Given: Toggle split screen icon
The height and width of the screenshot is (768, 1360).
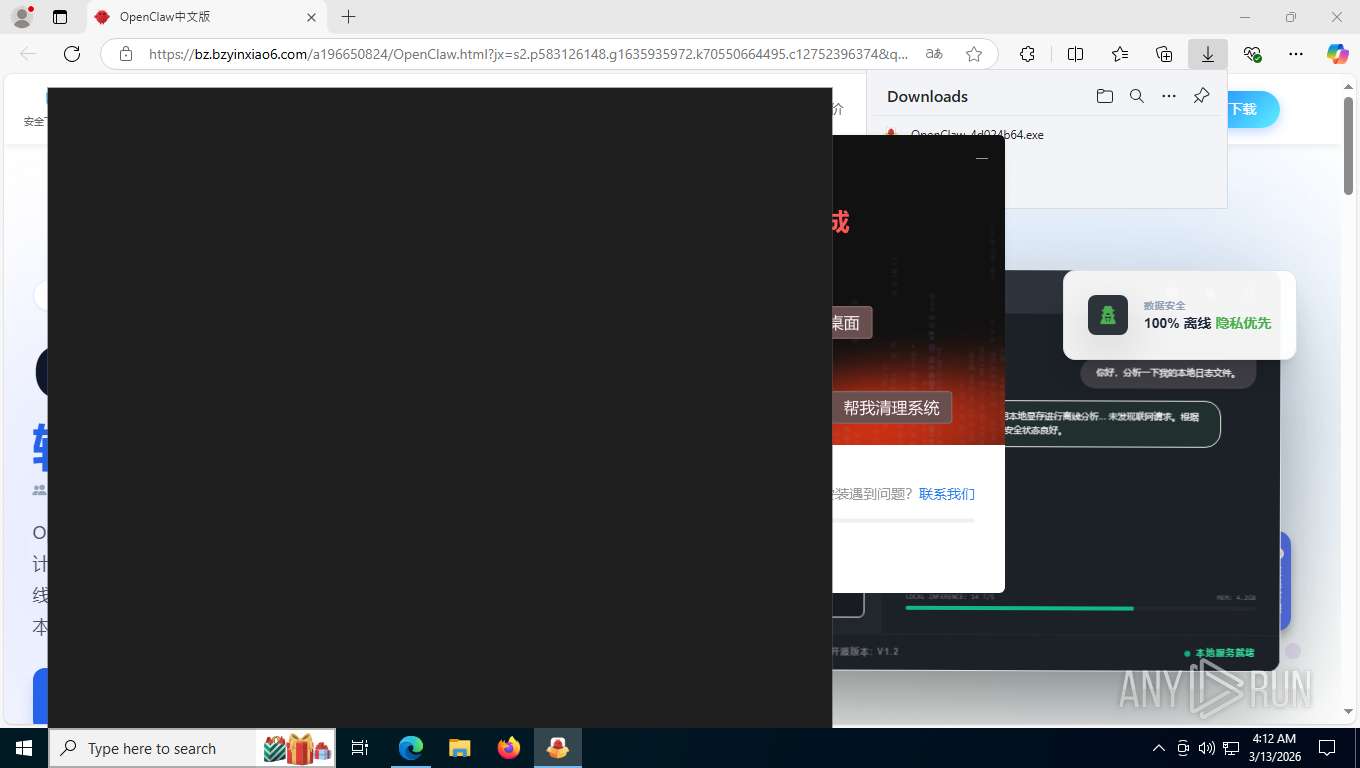Looking at the screenshot, I should tap(1075, 54).
